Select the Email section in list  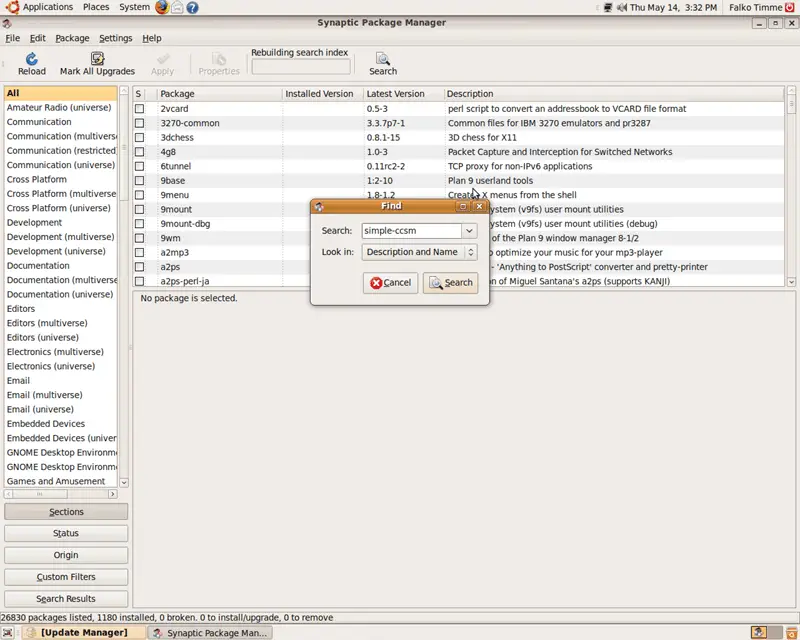61,381
